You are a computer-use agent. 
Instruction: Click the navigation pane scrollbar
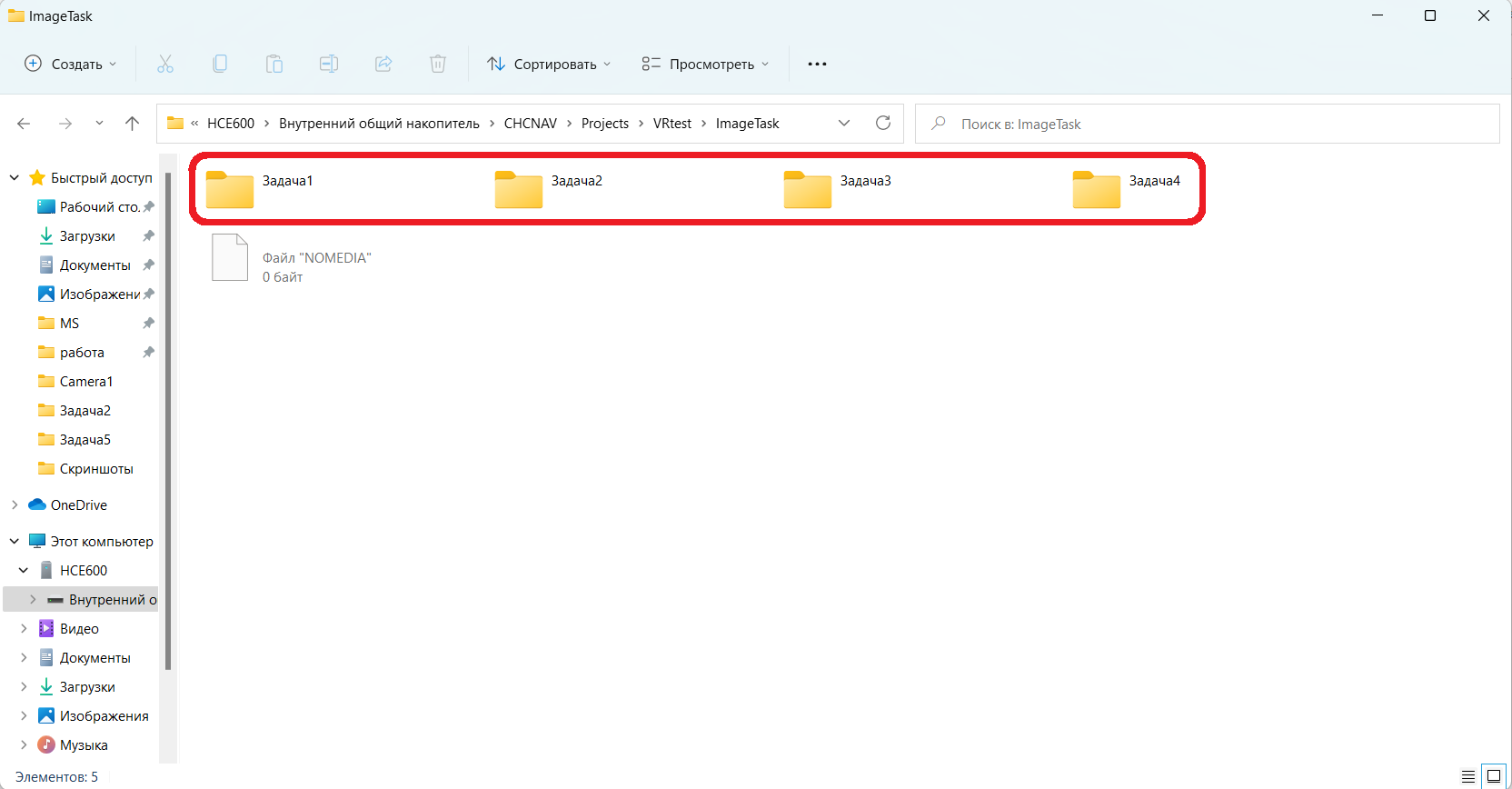168,421
